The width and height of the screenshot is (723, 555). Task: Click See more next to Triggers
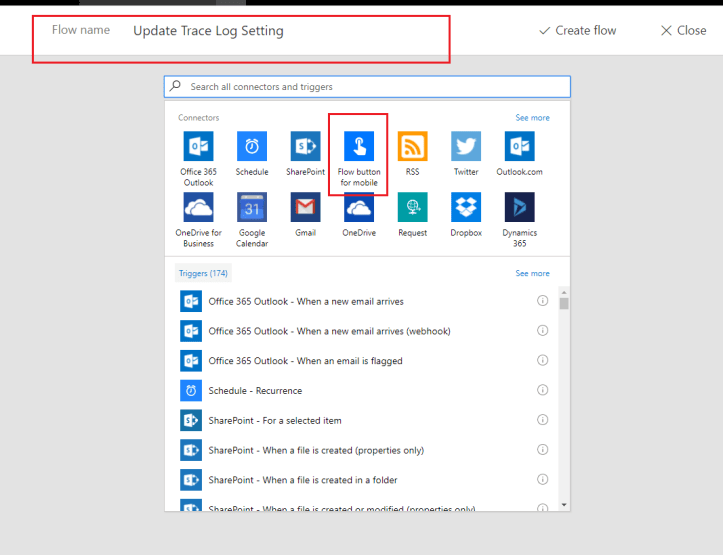(532, 273)
